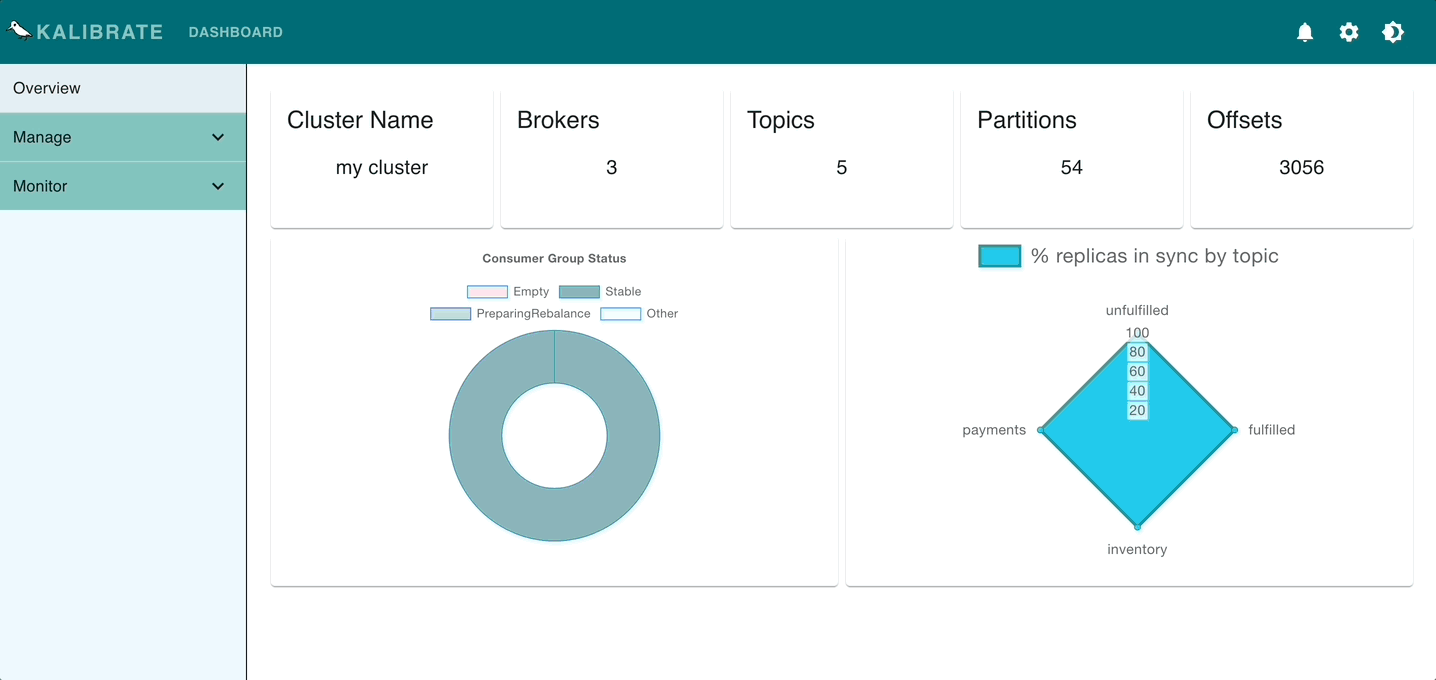
Task: Click the fulfilled radar data point
Action: pyautogui.click(x=1234, y=430)
